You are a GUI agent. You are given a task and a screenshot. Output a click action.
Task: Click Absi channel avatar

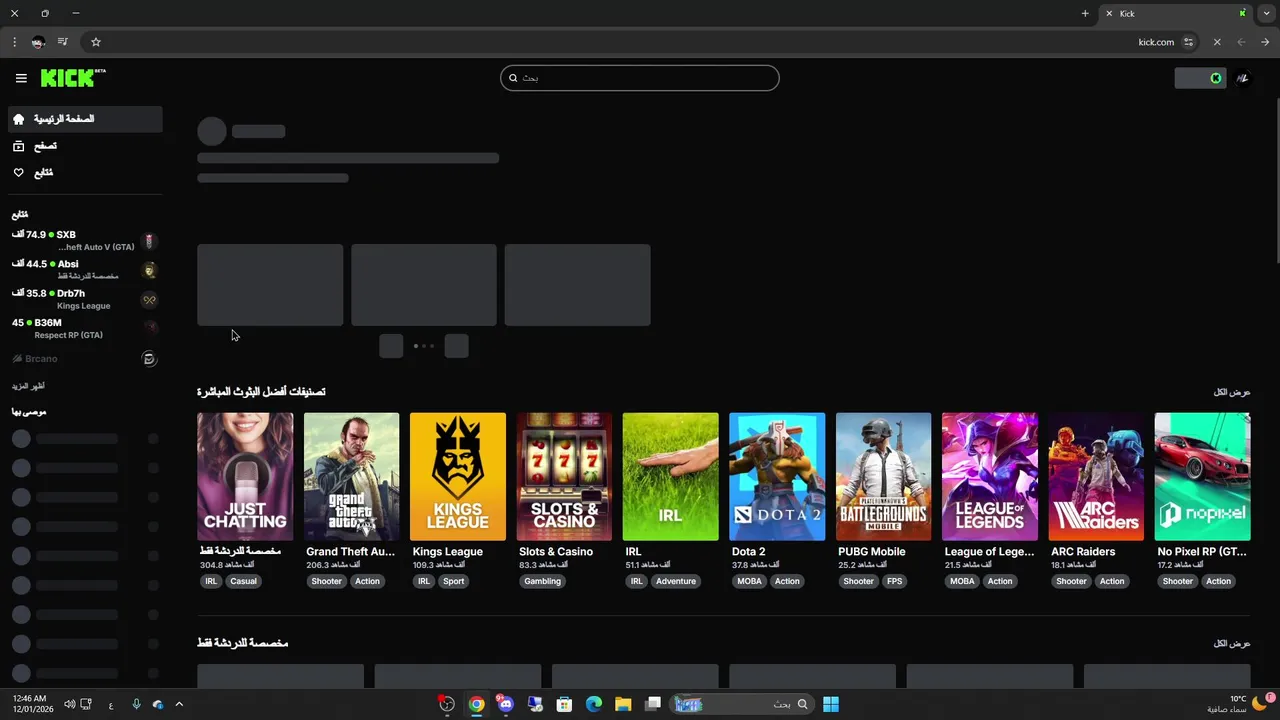tap(149, 270)
